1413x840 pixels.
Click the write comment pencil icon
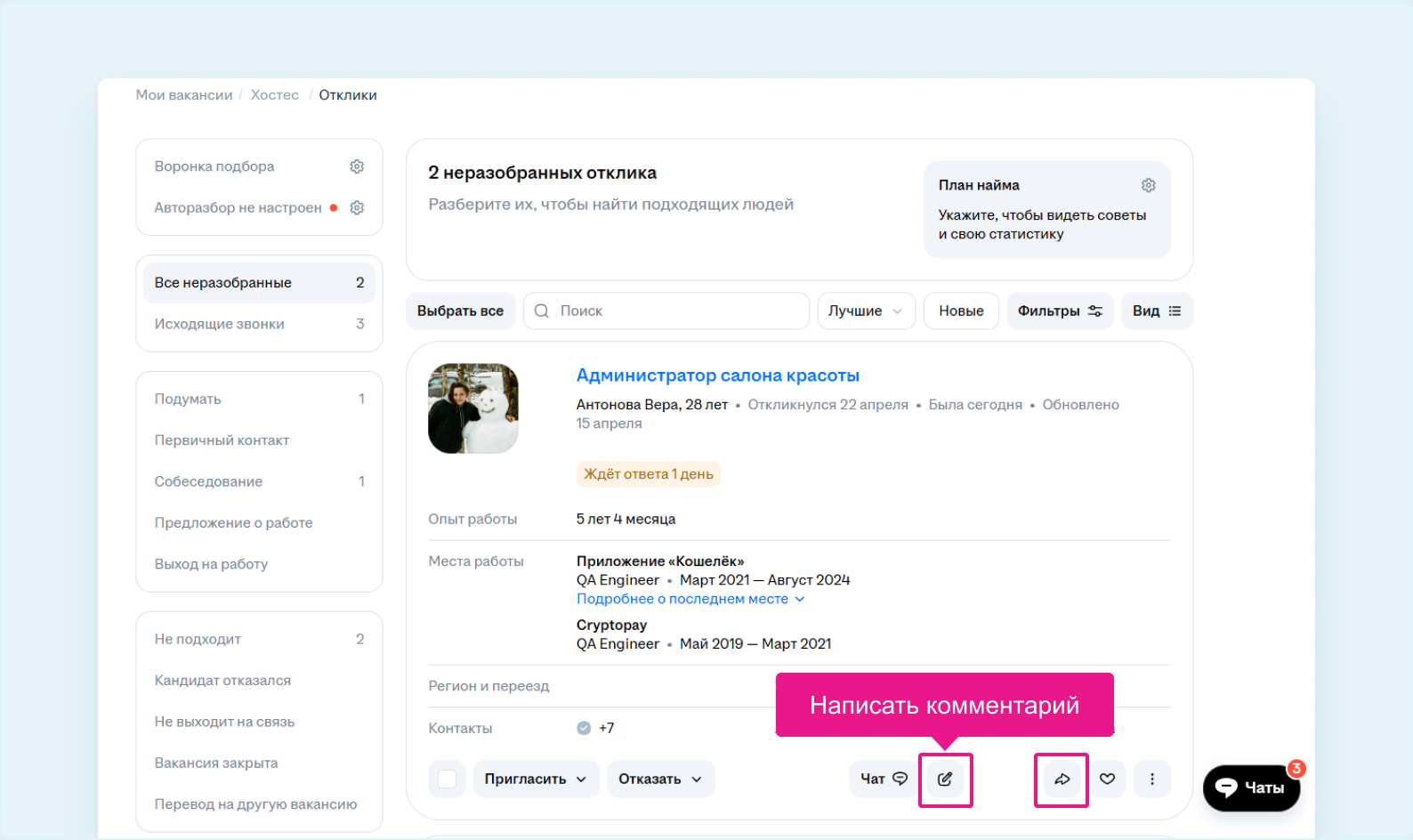945,779
